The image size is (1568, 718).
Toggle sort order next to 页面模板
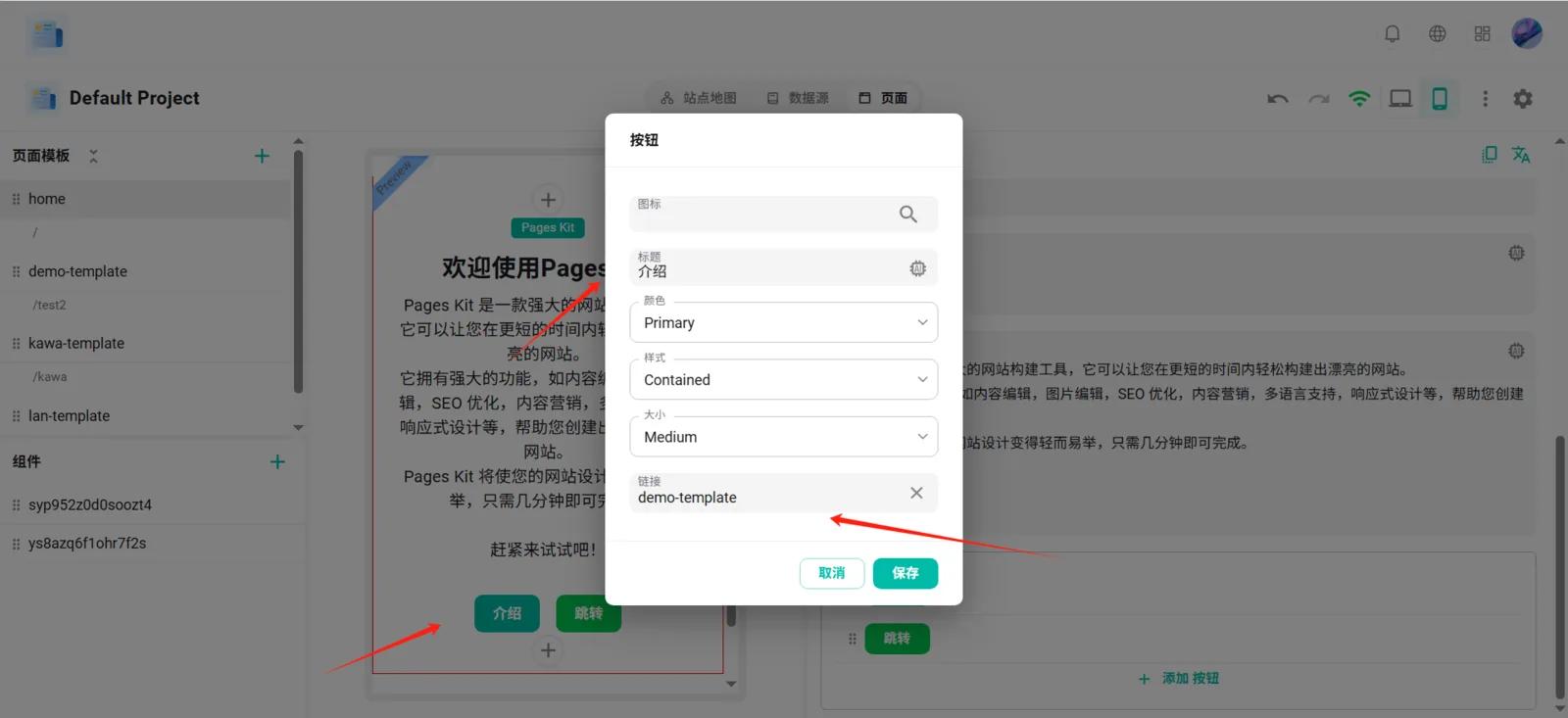93,156
